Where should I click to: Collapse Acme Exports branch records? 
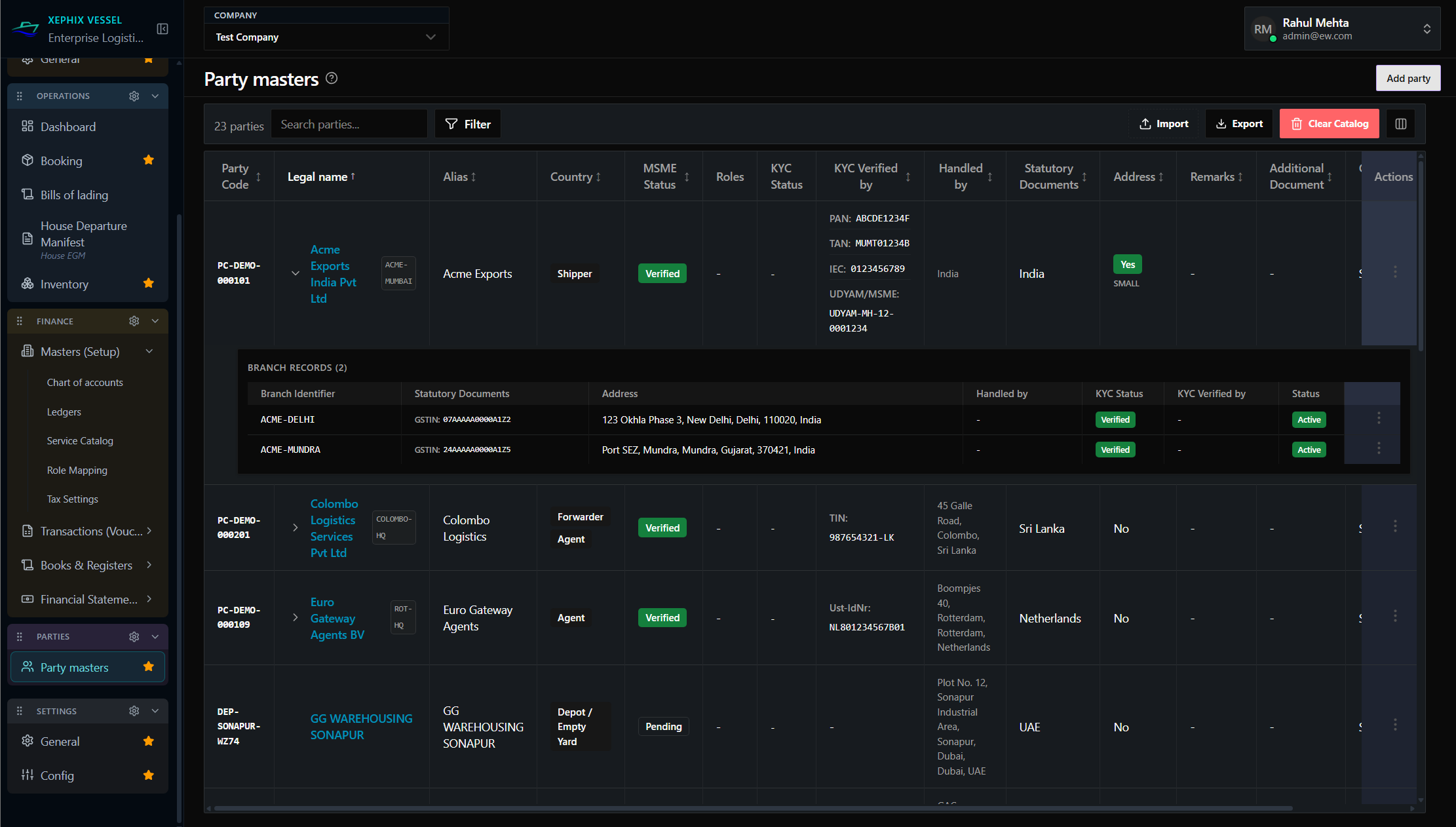[x=296, y=273]
